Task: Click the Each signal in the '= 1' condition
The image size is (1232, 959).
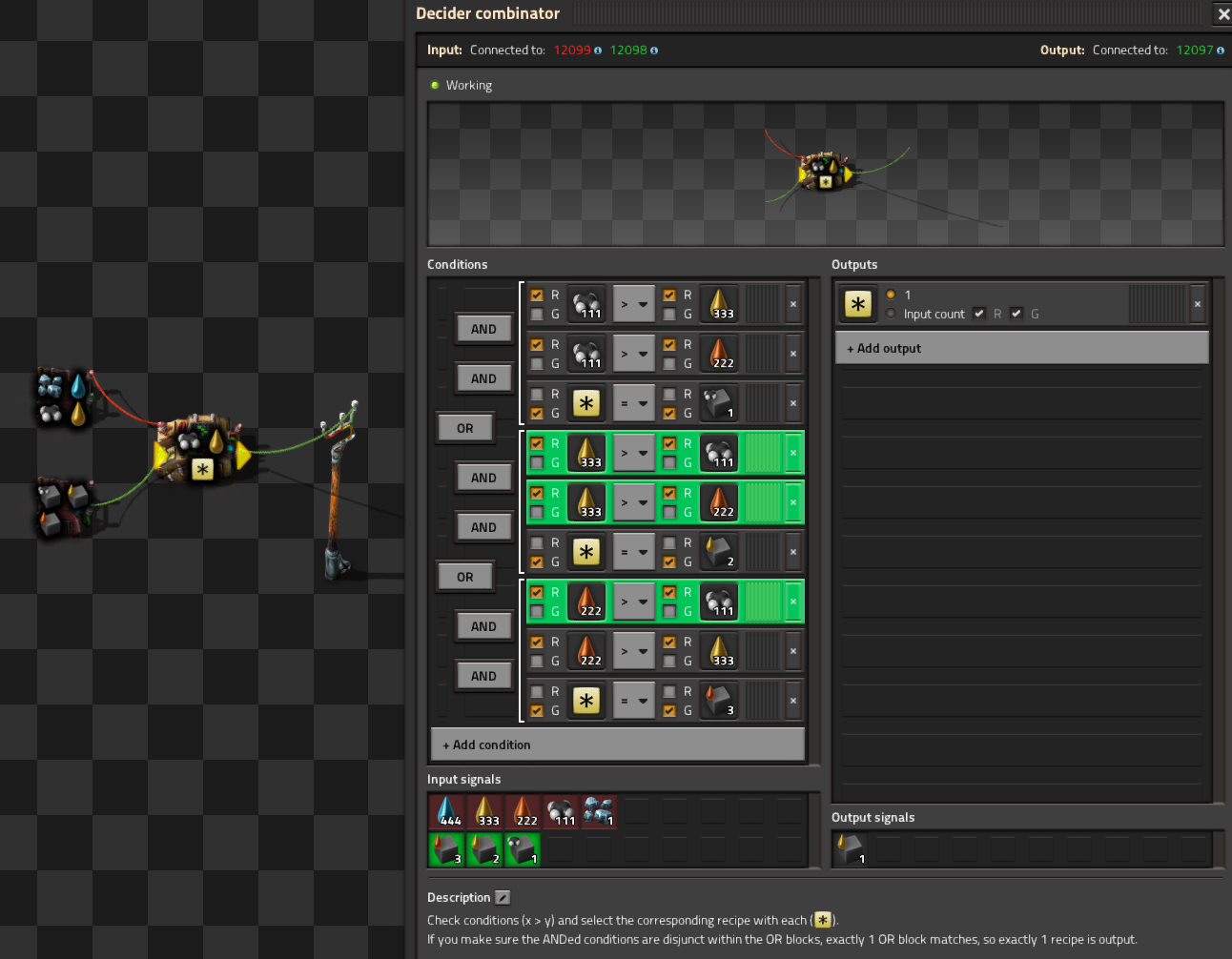Action: pyautogui.click(x=586, y=403)
